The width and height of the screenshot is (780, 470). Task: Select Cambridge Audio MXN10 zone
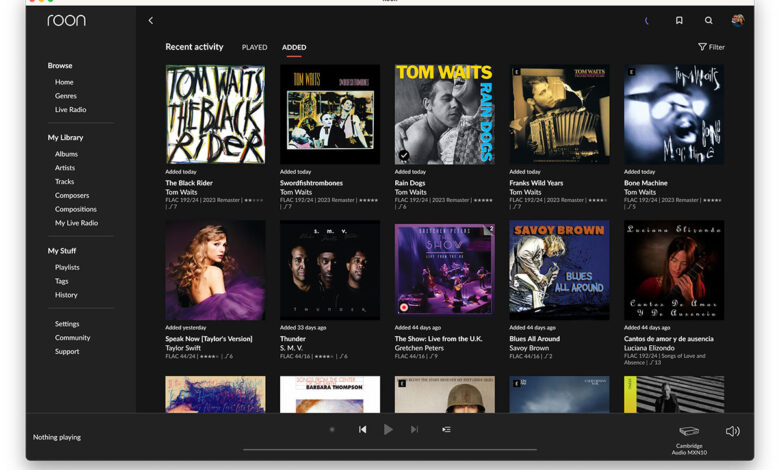689,440
